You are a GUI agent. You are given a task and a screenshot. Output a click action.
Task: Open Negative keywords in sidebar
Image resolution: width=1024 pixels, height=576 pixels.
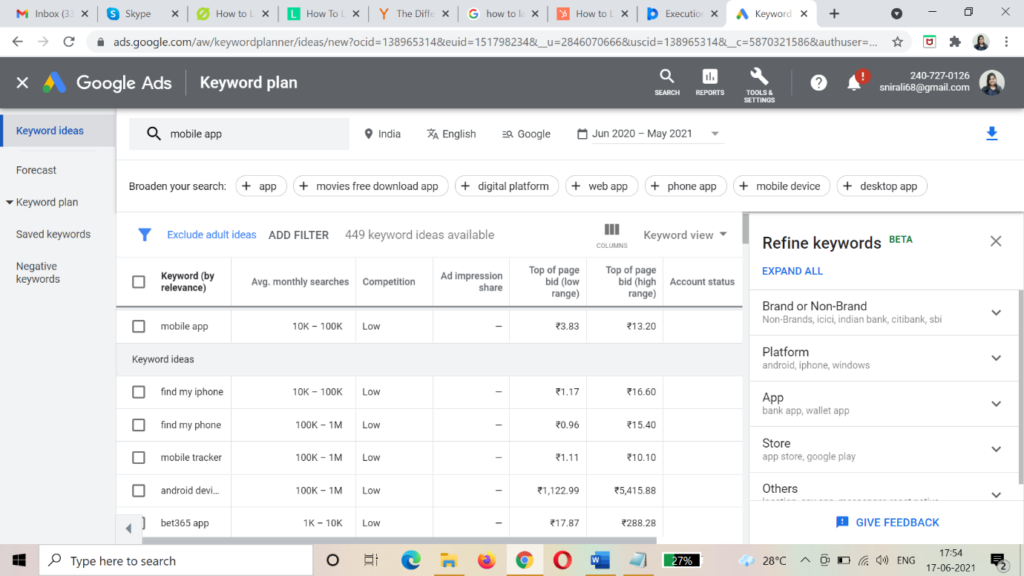pos(37,272)
